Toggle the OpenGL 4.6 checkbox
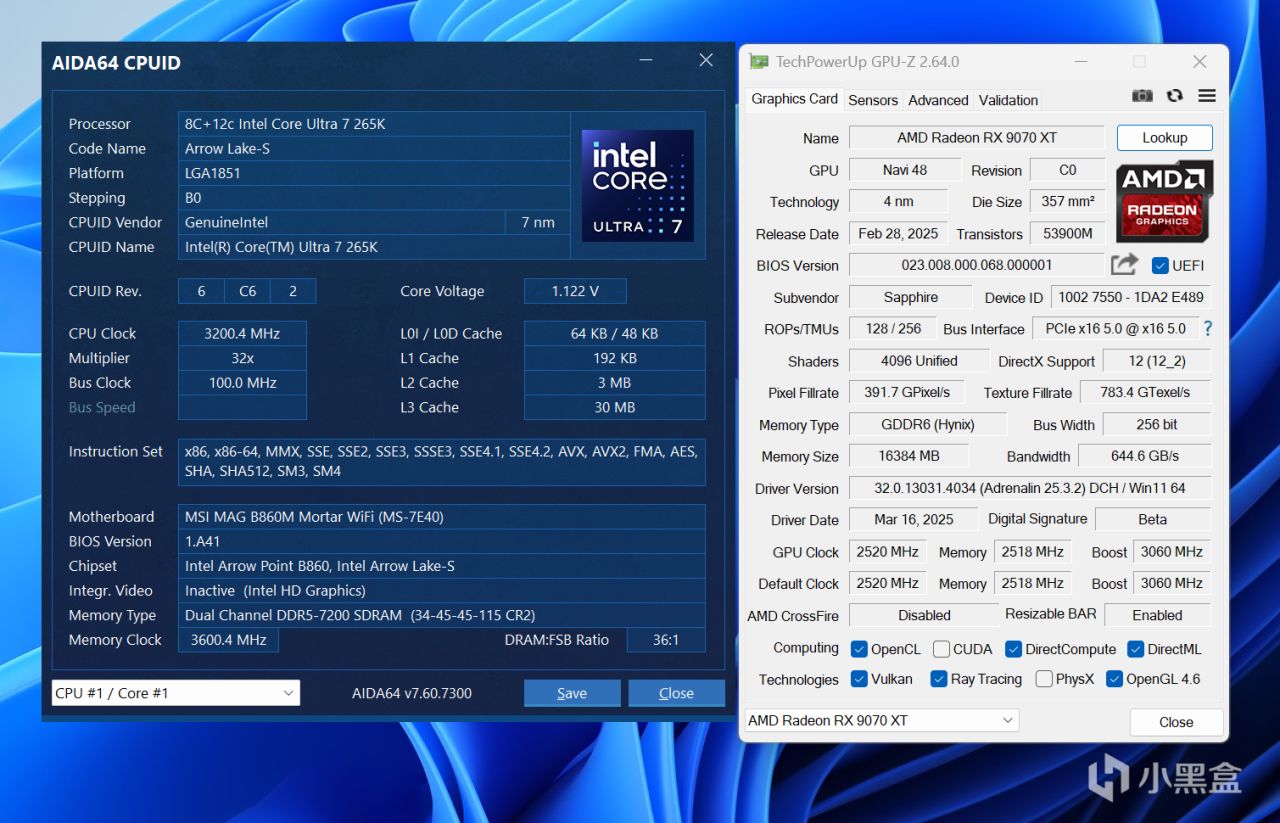Screen dimensions: 1280x823 (x=1114, y=679)
